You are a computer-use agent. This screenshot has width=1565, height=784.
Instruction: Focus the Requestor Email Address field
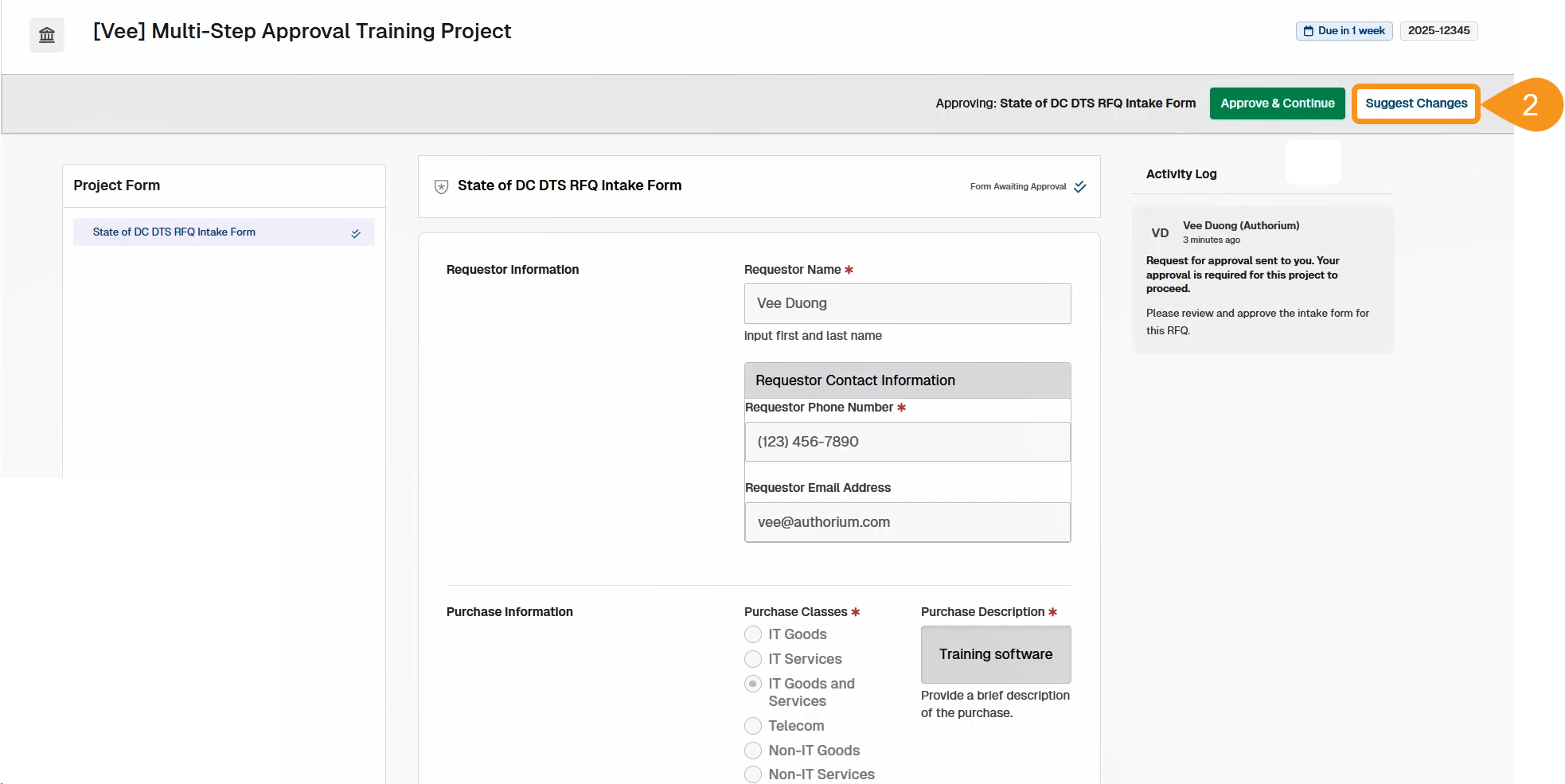pyautogui.click(x=907, y=522)
